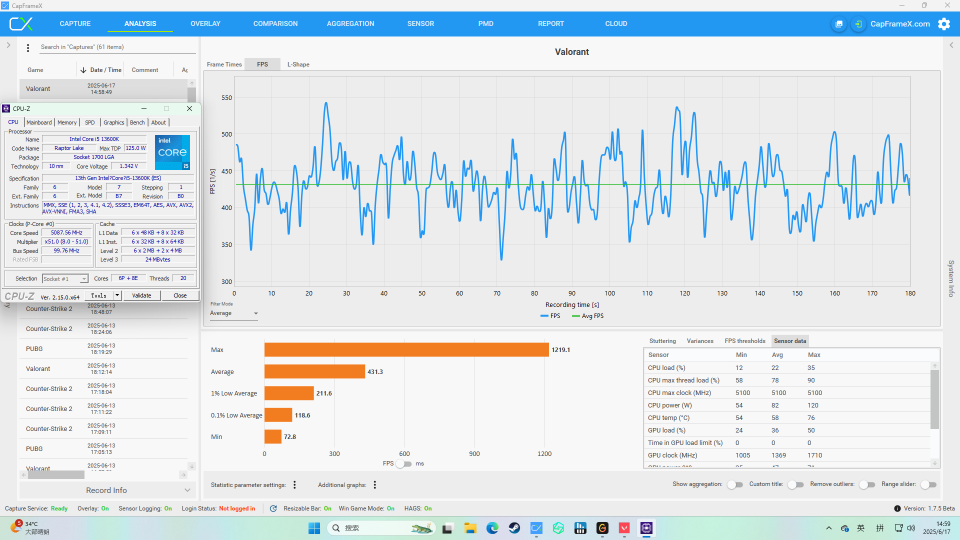This screenshot has width=960, height=540.
Task: Show the L-Shape graph tab
Action: 298,64
